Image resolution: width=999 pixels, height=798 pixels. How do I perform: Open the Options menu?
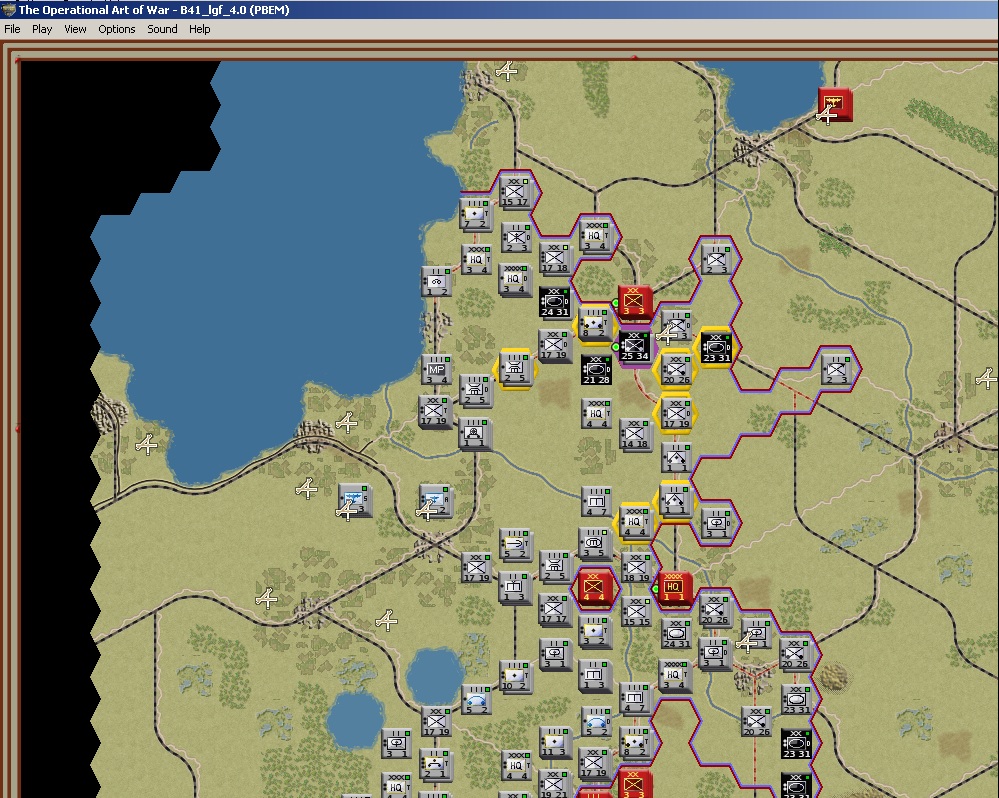pos(117,29)
